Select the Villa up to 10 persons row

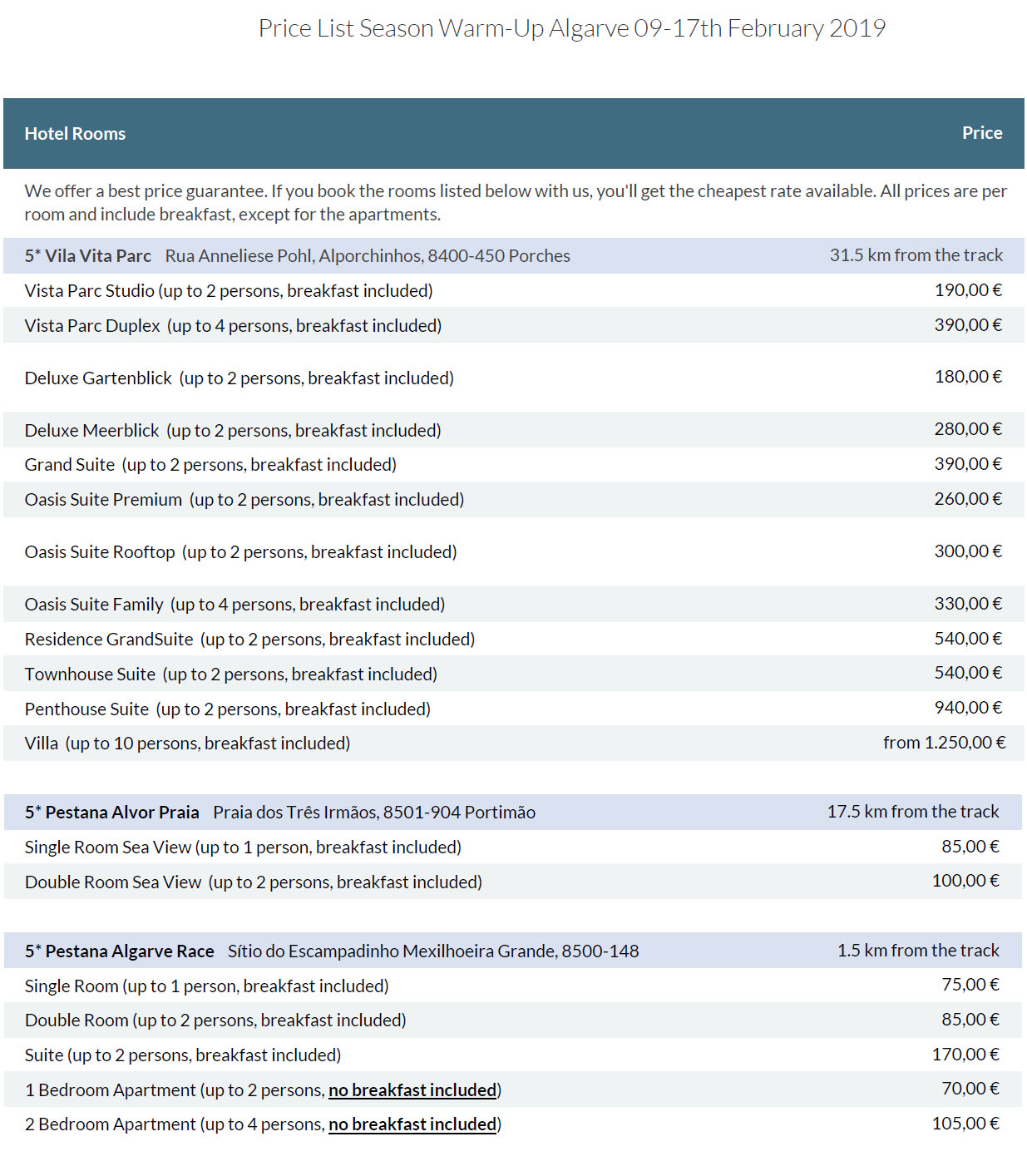[514, 744]
